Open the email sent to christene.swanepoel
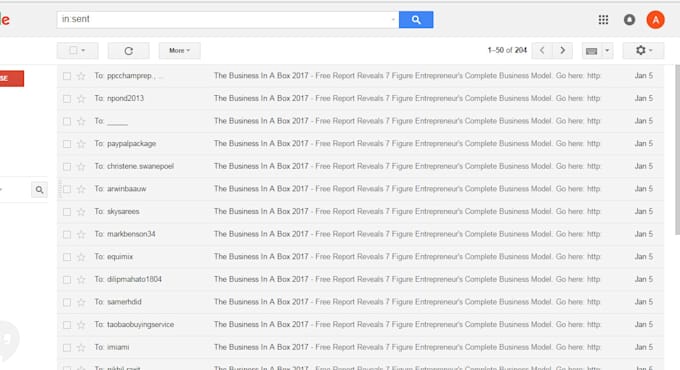 pyautogui.click(x=360, y=166)
